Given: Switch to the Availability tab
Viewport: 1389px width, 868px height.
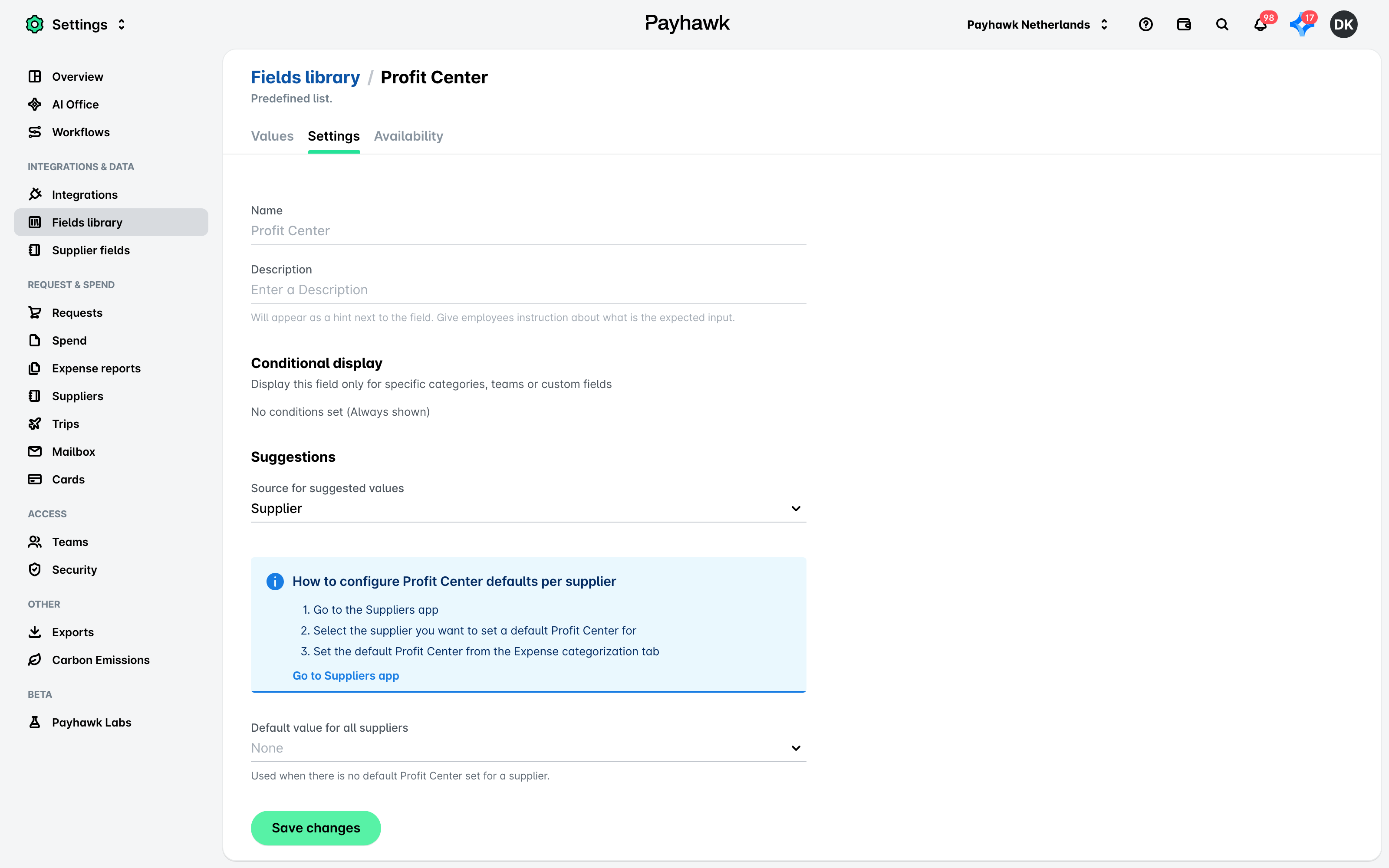Looking at the screenshot, I should click(x=408, y=136).
